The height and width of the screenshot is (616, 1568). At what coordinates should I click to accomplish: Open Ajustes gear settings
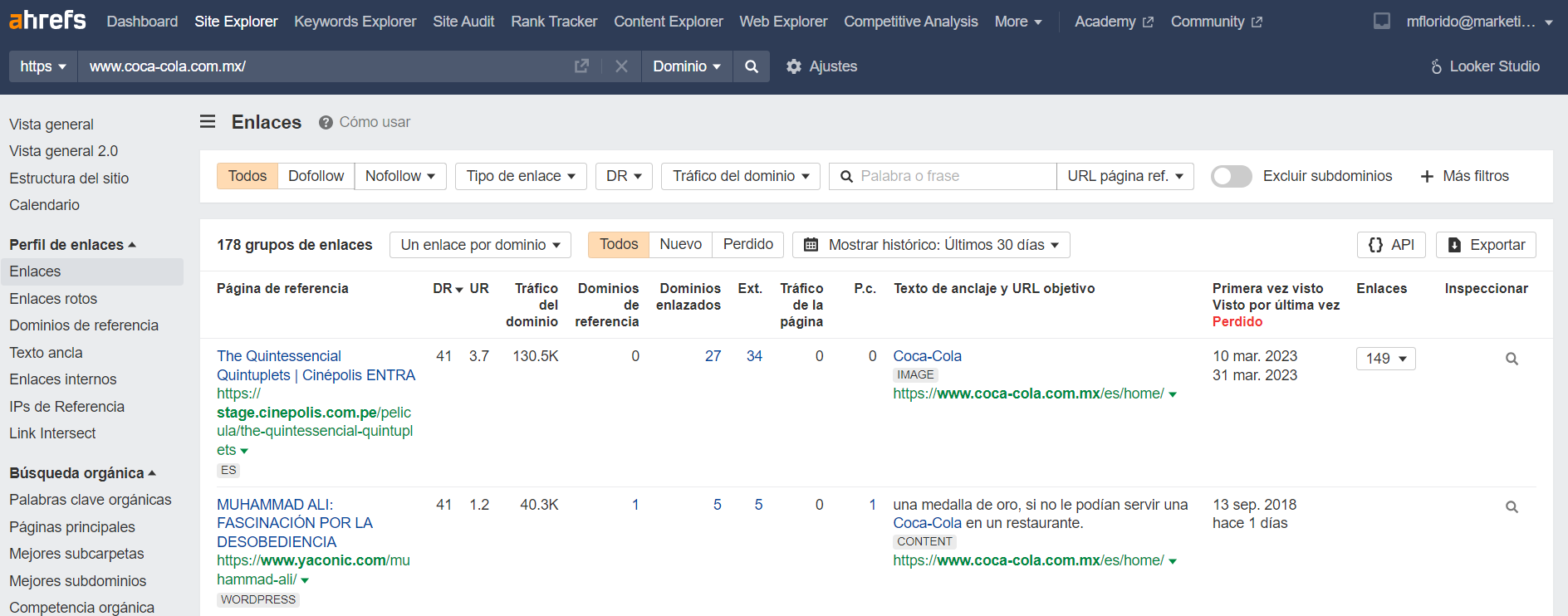point(821,66)
